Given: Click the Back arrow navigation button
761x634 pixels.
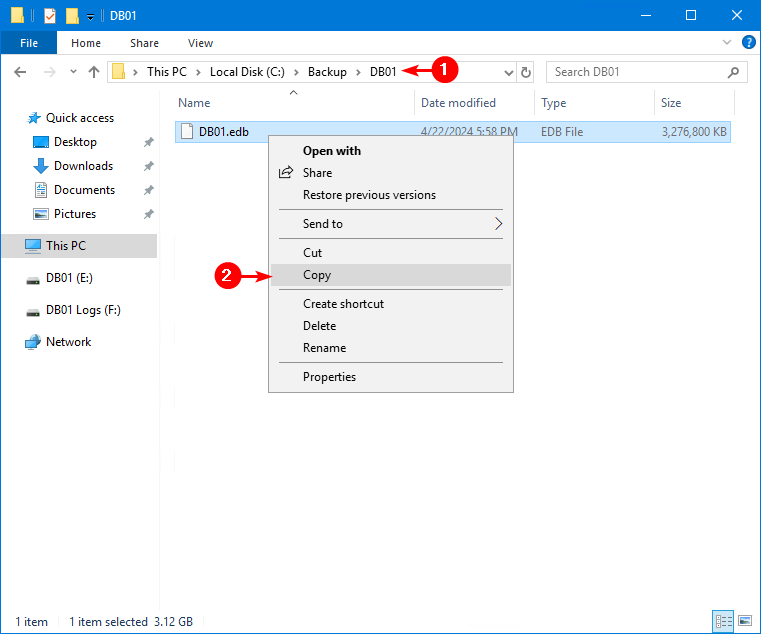Looking at the screenshot, I should [20, 72].
